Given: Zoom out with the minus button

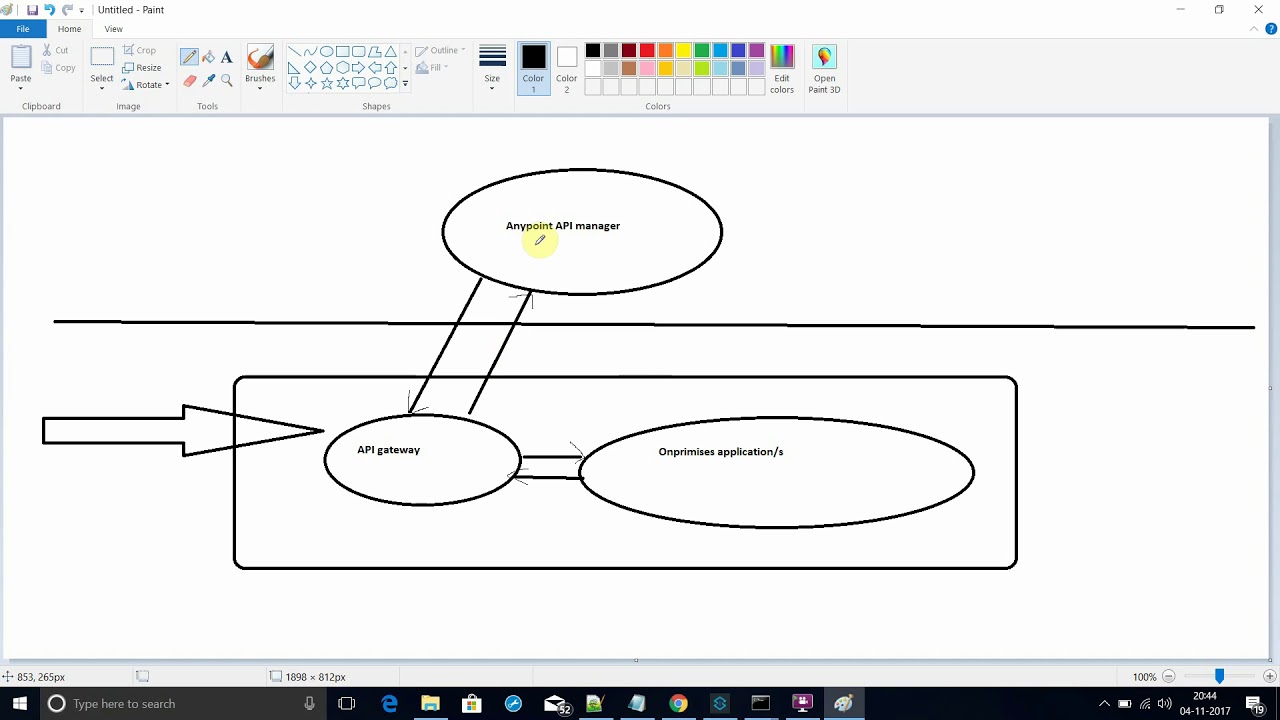Looking at the screenshot, I should coord(1168,677).
